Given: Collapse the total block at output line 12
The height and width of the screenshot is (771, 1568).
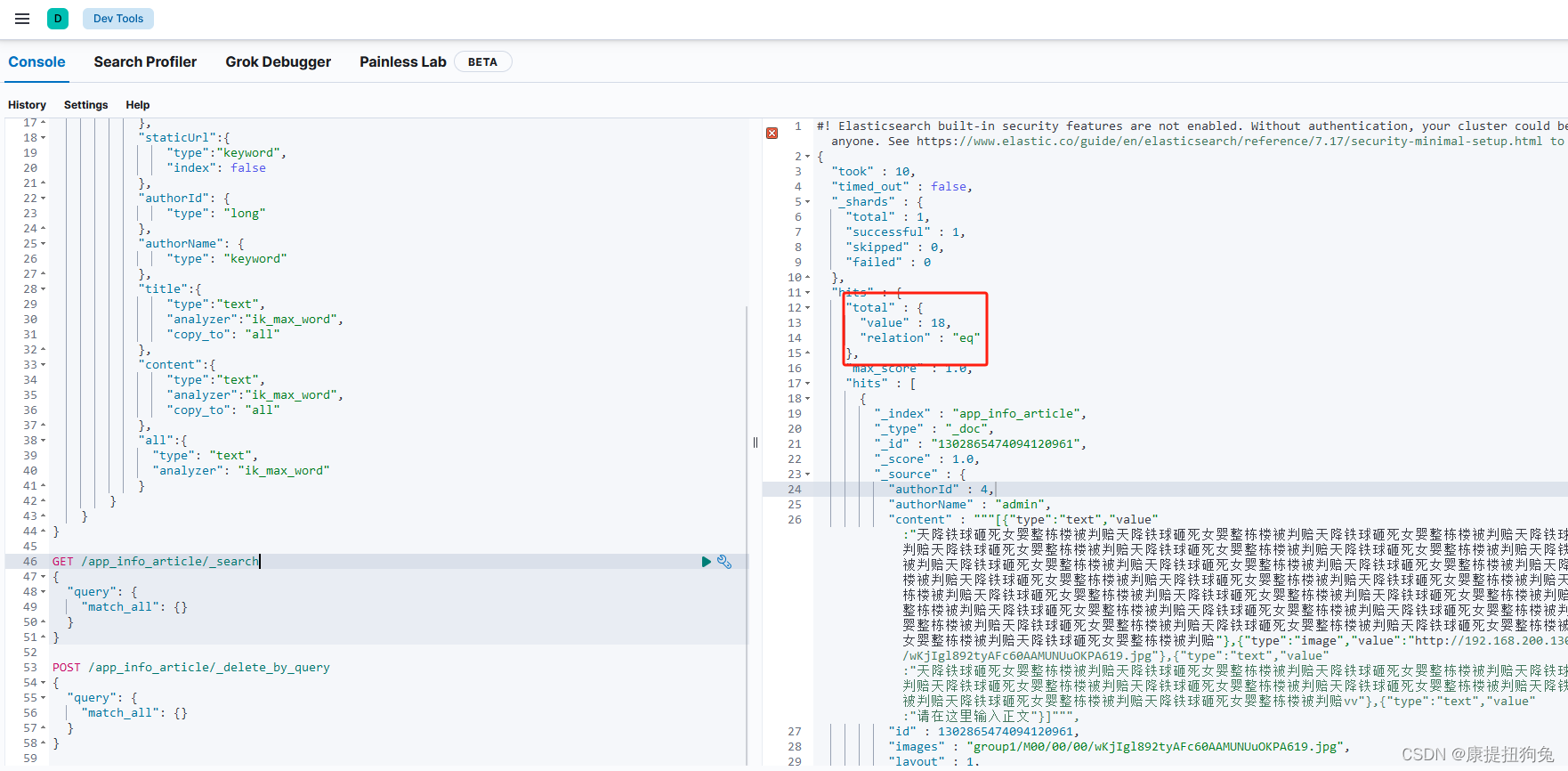Looking at the screenshot, I should point(807,308).
